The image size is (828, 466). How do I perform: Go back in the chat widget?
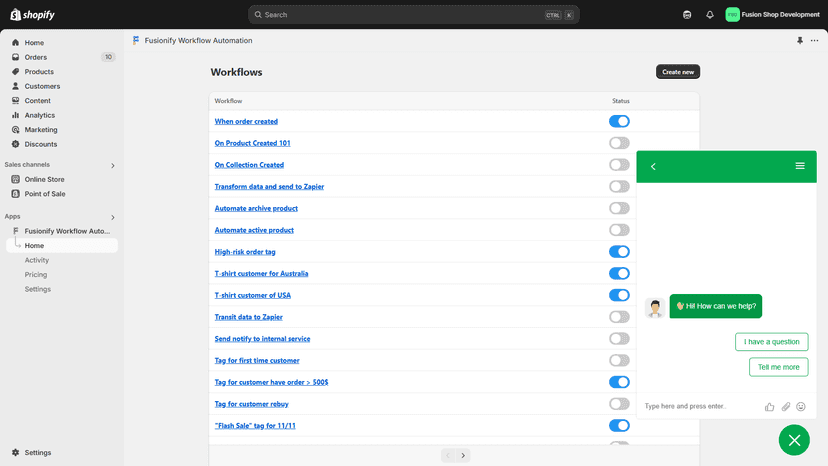point(653,166)
